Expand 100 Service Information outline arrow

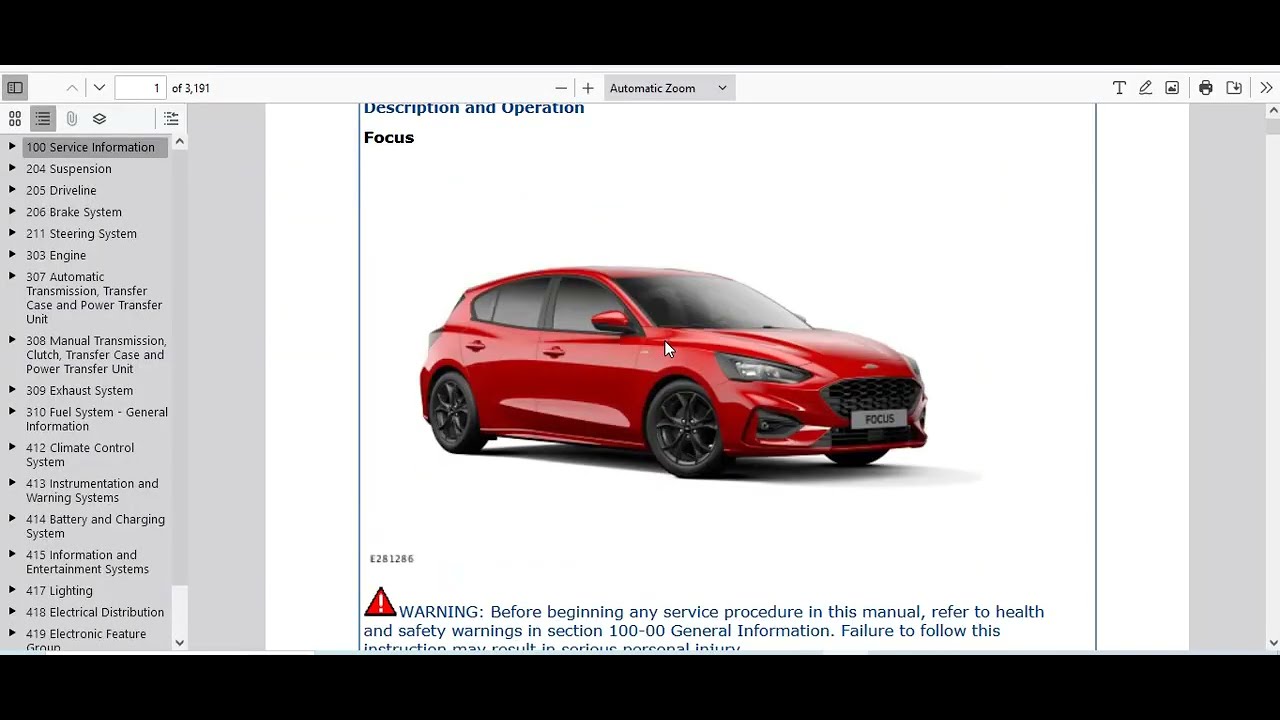point(12,147)
